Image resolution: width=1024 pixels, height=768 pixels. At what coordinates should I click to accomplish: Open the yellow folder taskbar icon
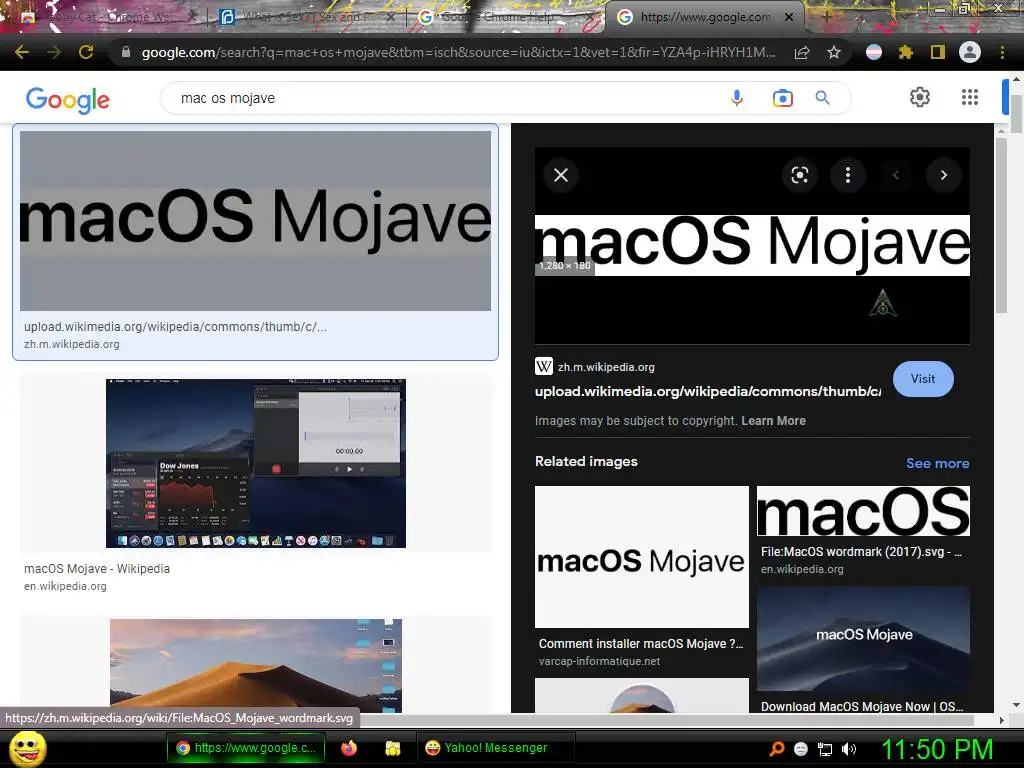[x=392, y=748]
